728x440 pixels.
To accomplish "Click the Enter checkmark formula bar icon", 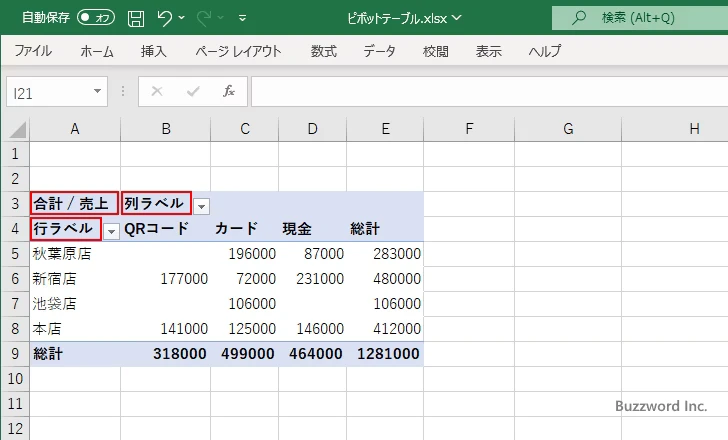I will 193,91.
